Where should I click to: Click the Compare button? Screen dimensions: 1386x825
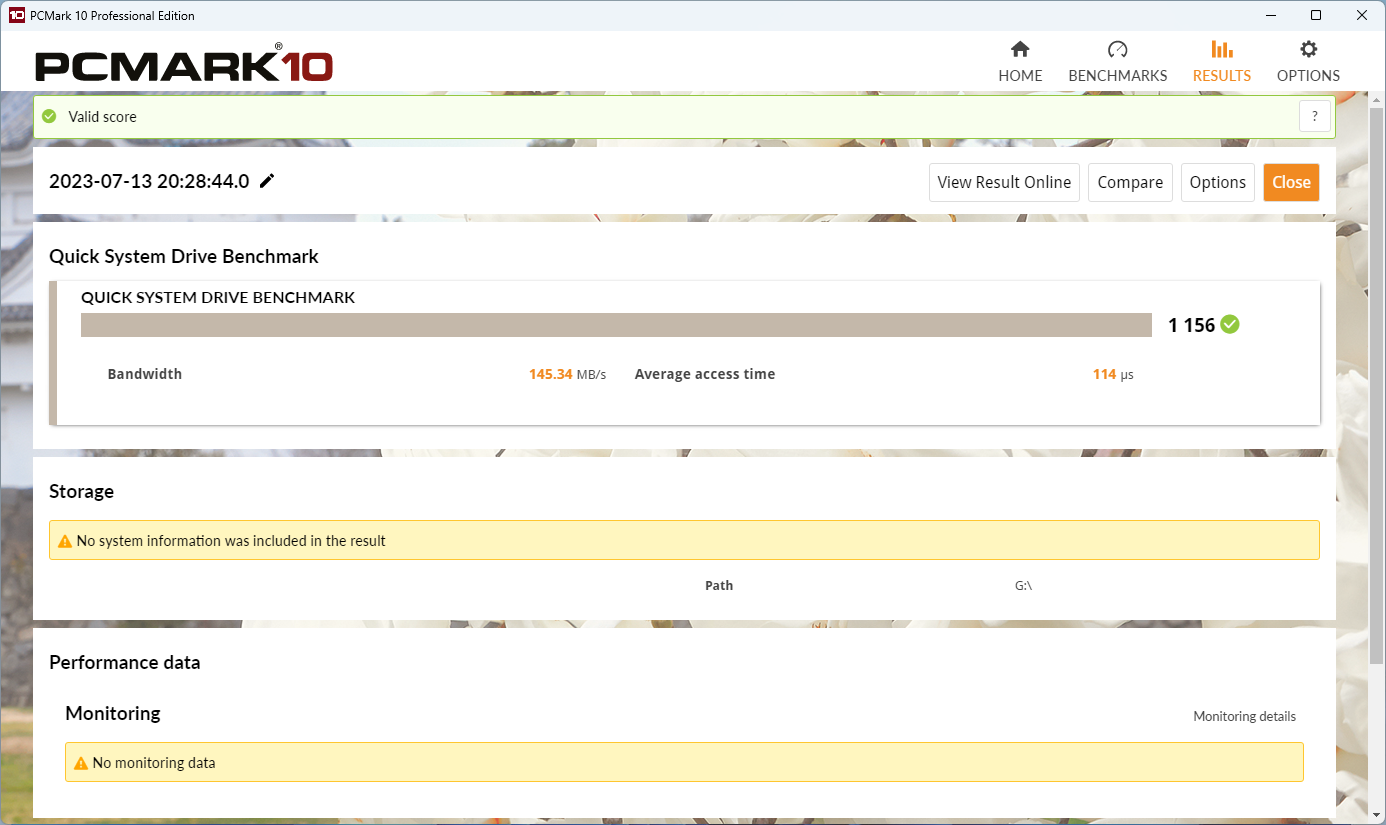tap(1130, 182)
